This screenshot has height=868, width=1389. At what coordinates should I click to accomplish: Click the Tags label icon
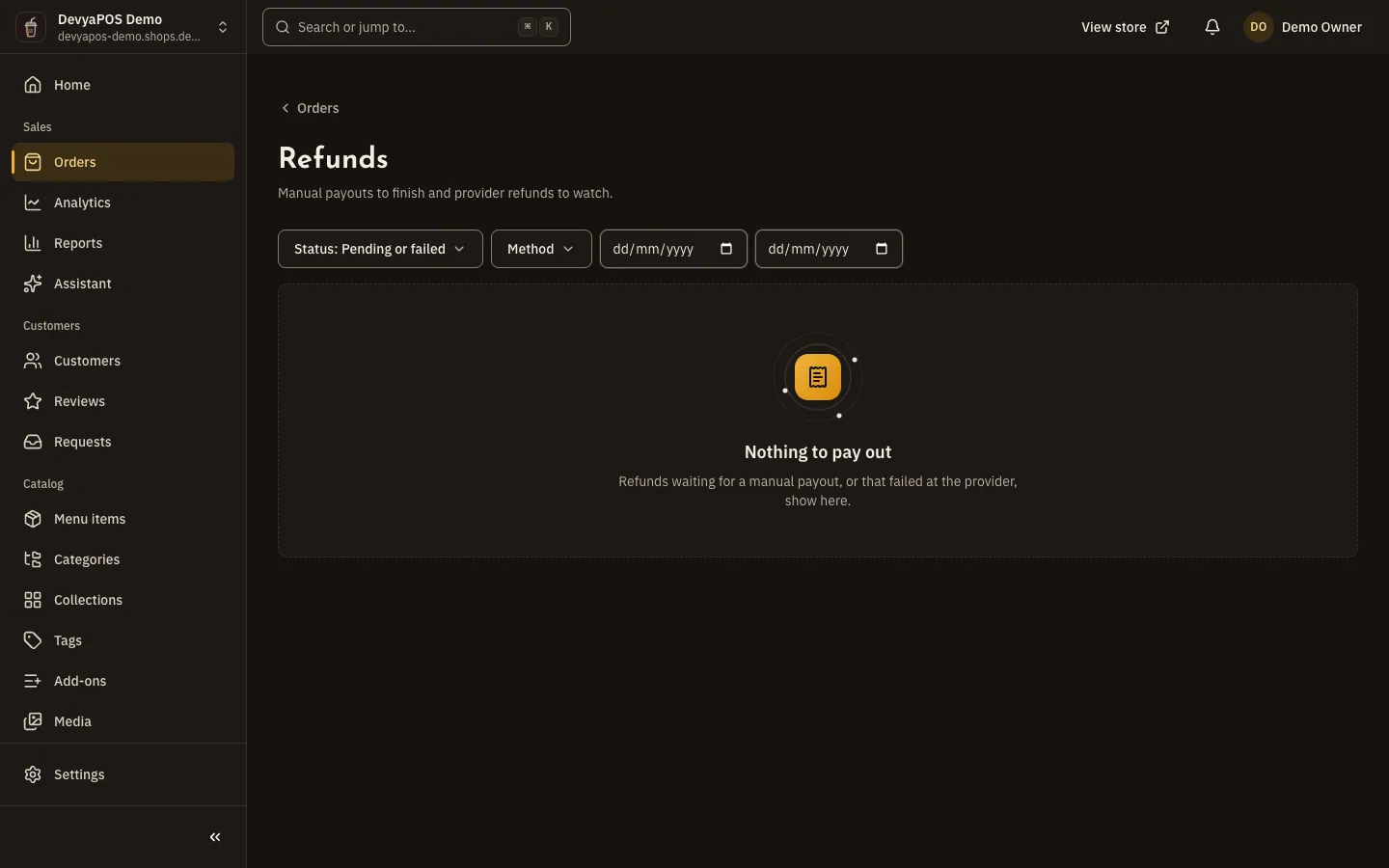(x=33, y=640)
